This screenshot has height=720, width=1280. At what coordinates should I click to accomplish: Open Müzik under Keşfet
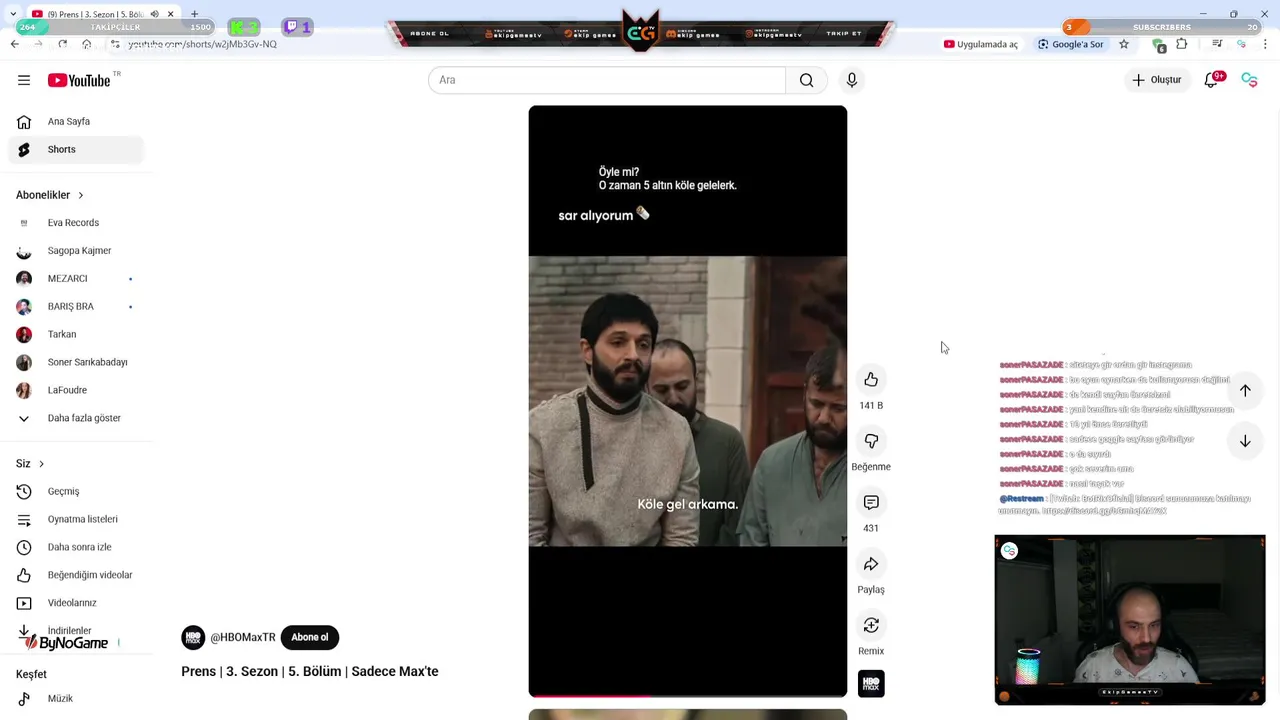pyautogui.click(x=76, y=699)
